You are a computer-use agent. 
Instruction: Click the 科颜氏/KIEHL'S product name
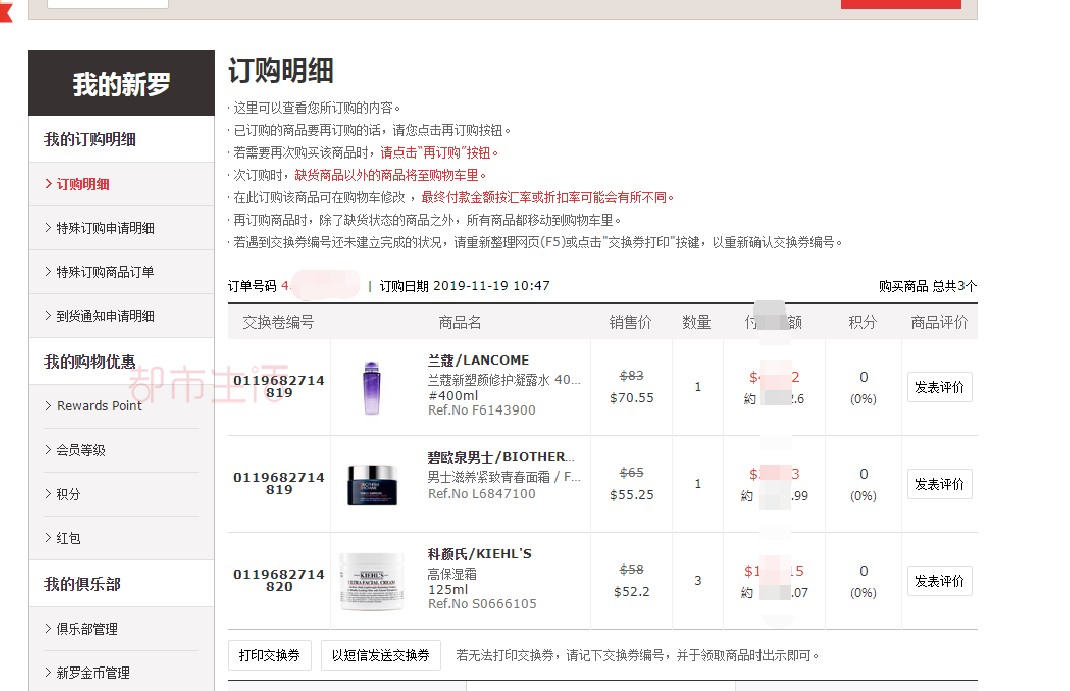click(480, 554)
